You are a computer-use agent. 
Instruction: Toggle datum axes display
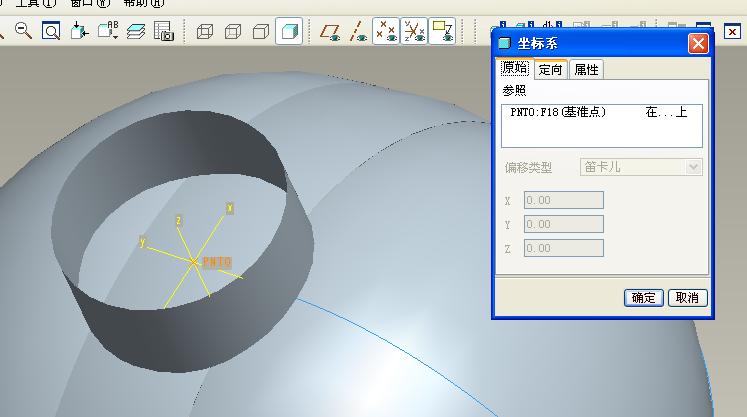pos(358,31)
